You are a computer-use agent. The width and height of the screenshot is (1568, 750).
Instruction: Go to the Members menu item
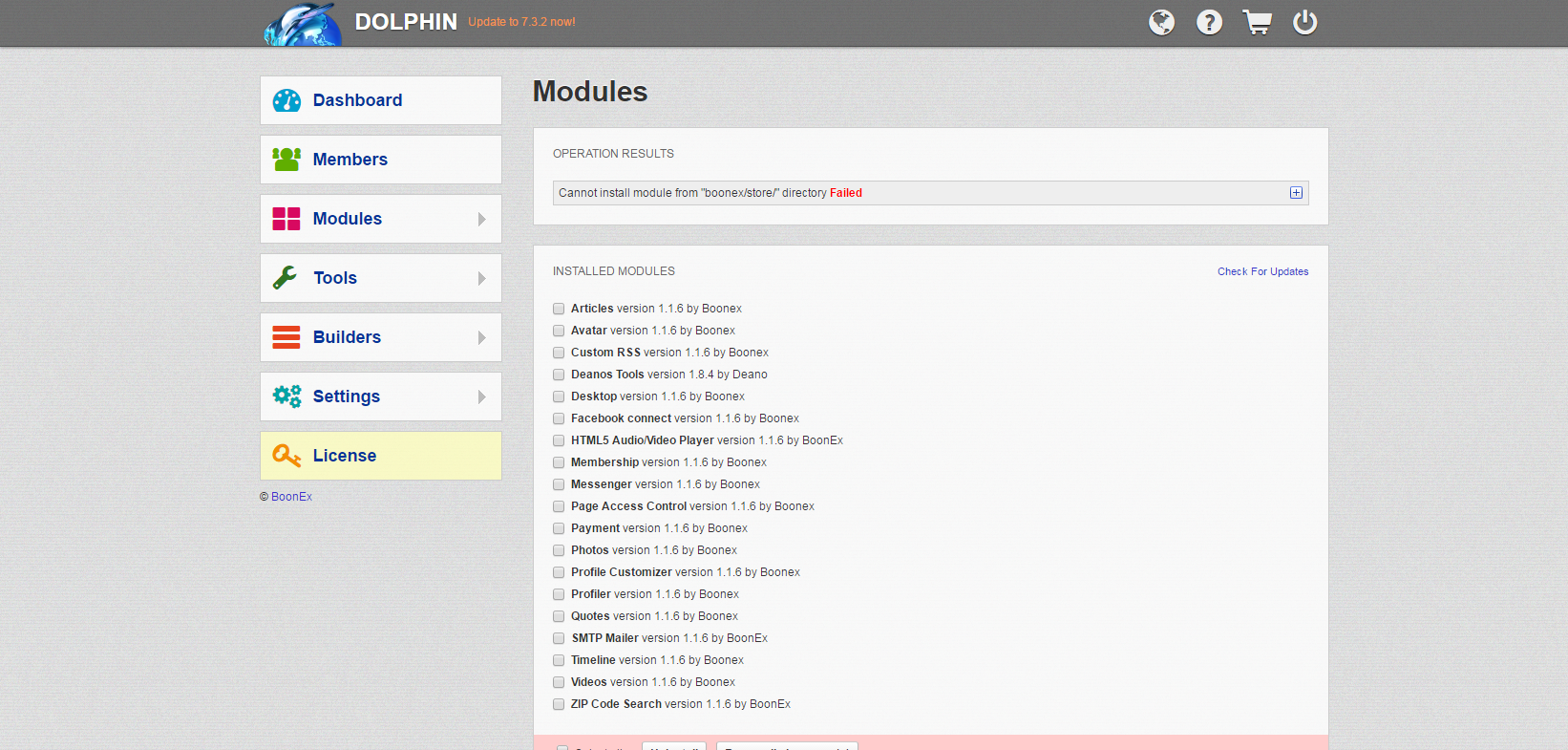point(381,160)
